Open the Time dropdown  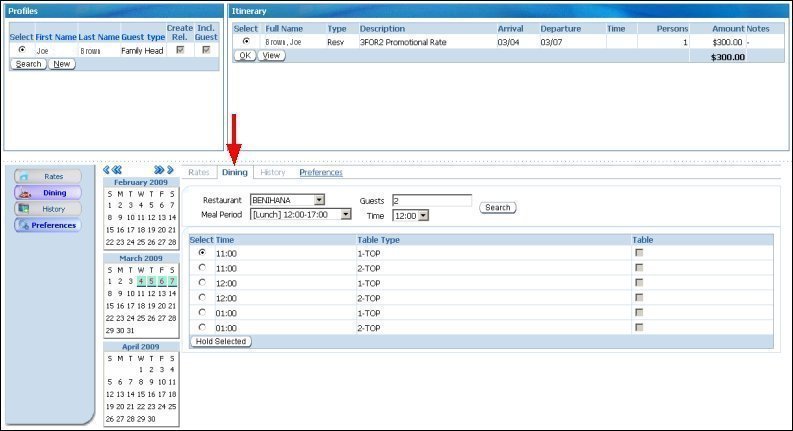pos(424,215)
